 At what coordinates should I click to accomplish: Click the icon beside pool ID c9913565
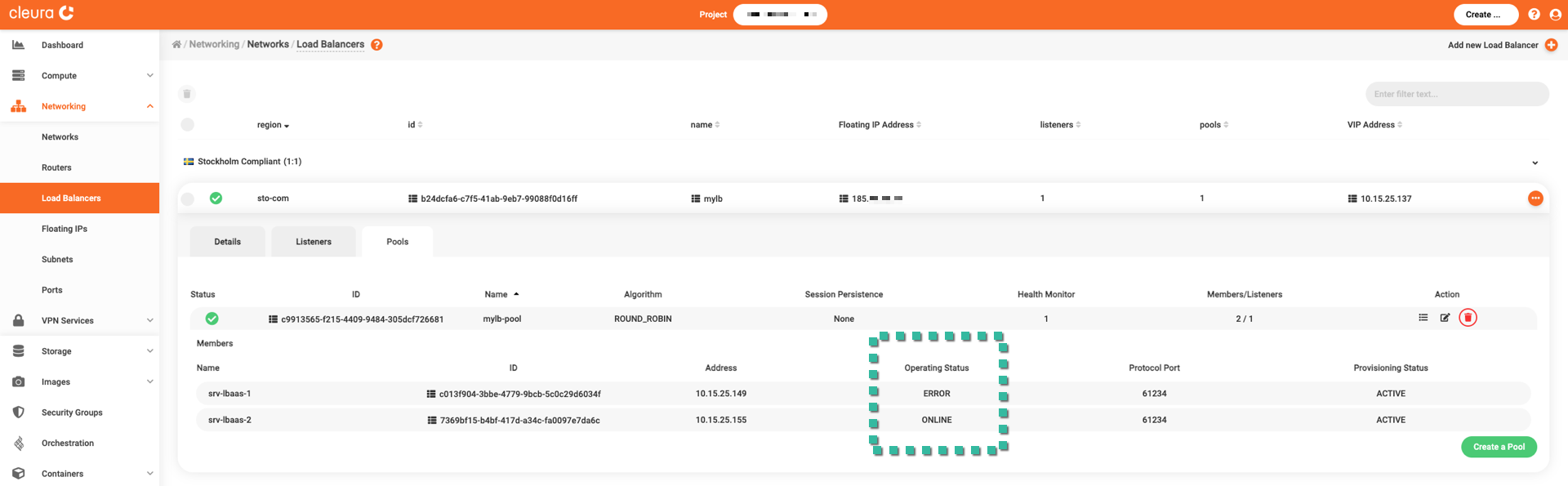(x=274, y=319)
